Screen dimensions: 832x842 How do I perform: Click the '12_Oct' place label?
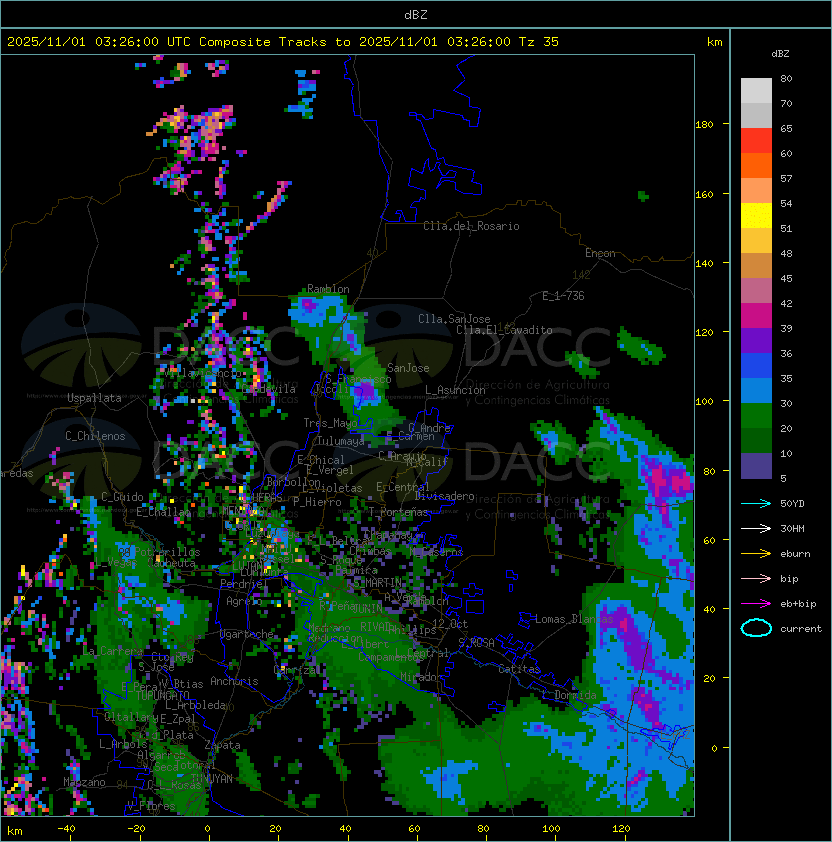tap(450, 624)
